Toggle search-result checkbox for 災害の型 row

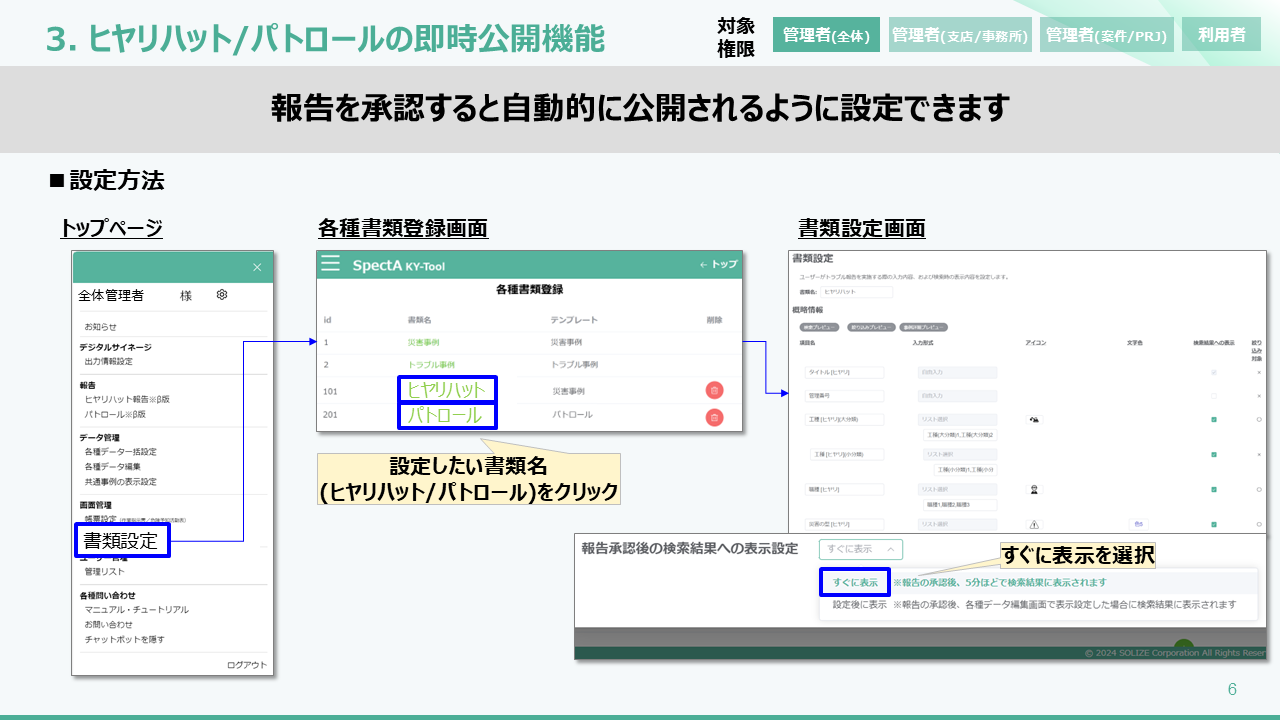tap(1213, 524)
